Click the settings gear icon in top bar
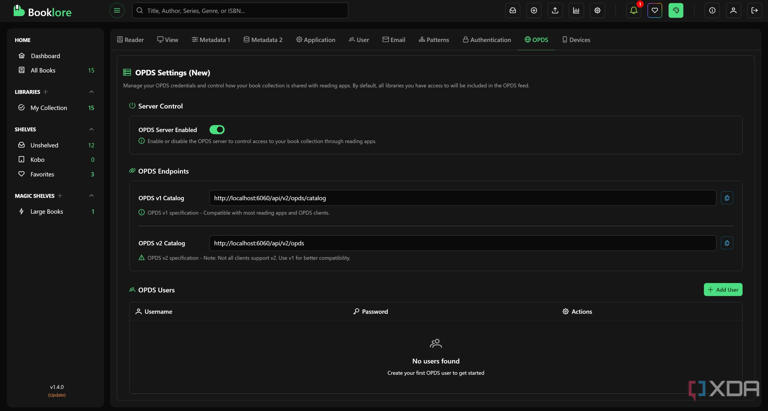 coord(597,11)
